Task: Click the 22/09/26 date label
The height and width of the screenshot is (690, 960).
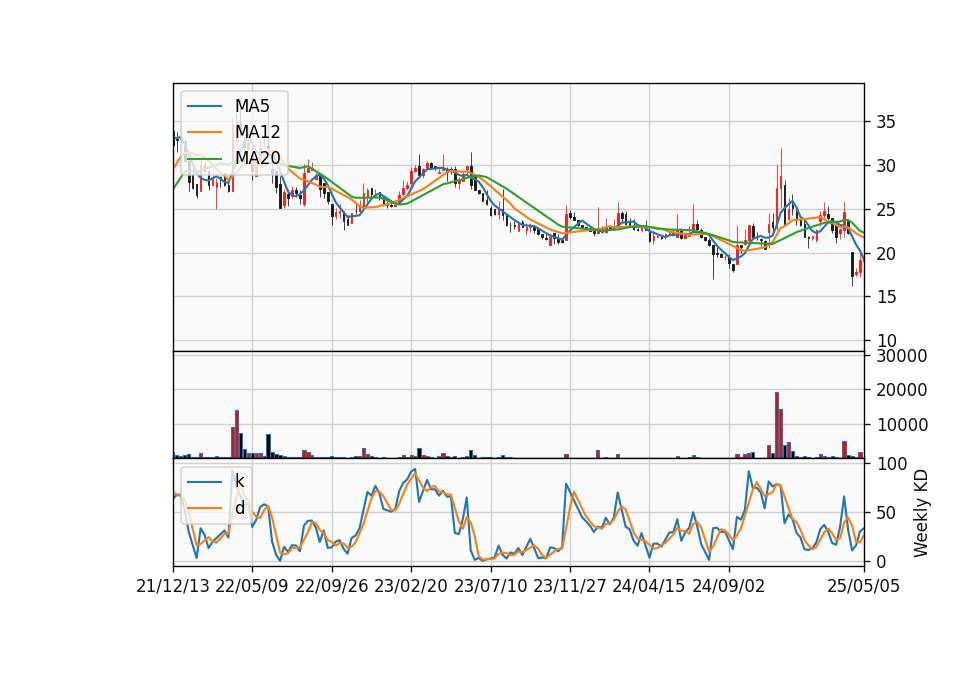Action: 332,586
